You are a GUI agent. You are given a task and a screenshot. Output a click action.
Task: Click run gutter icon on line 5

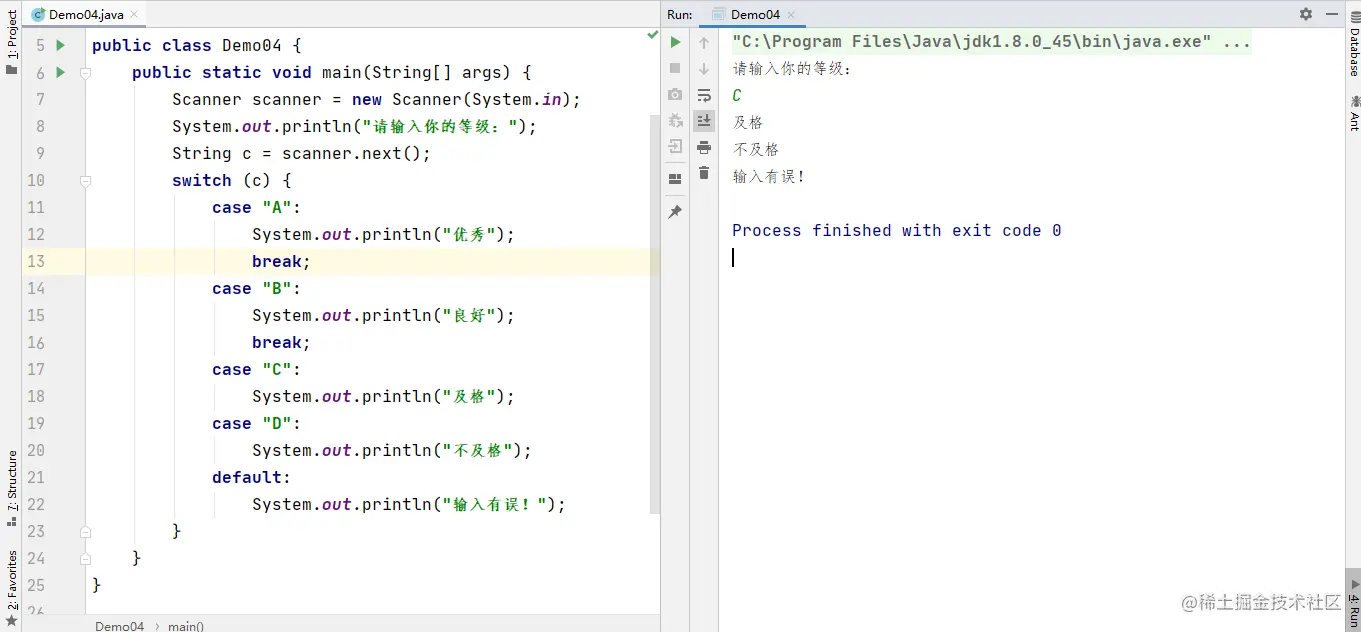[61, 45]
